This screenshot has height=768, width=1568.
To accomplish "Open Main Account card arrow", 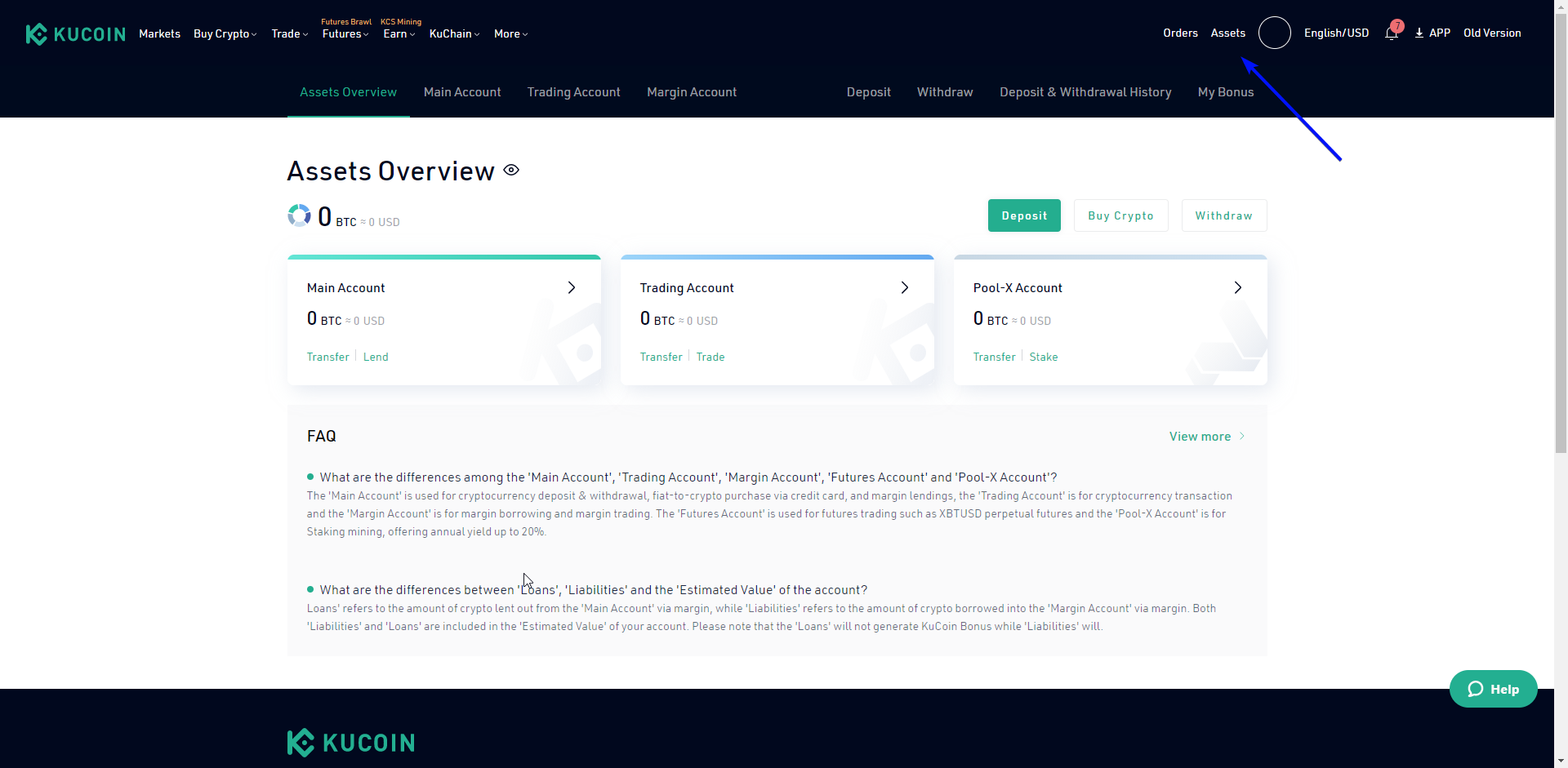I will pyautogui.click(x=572, y=288).
